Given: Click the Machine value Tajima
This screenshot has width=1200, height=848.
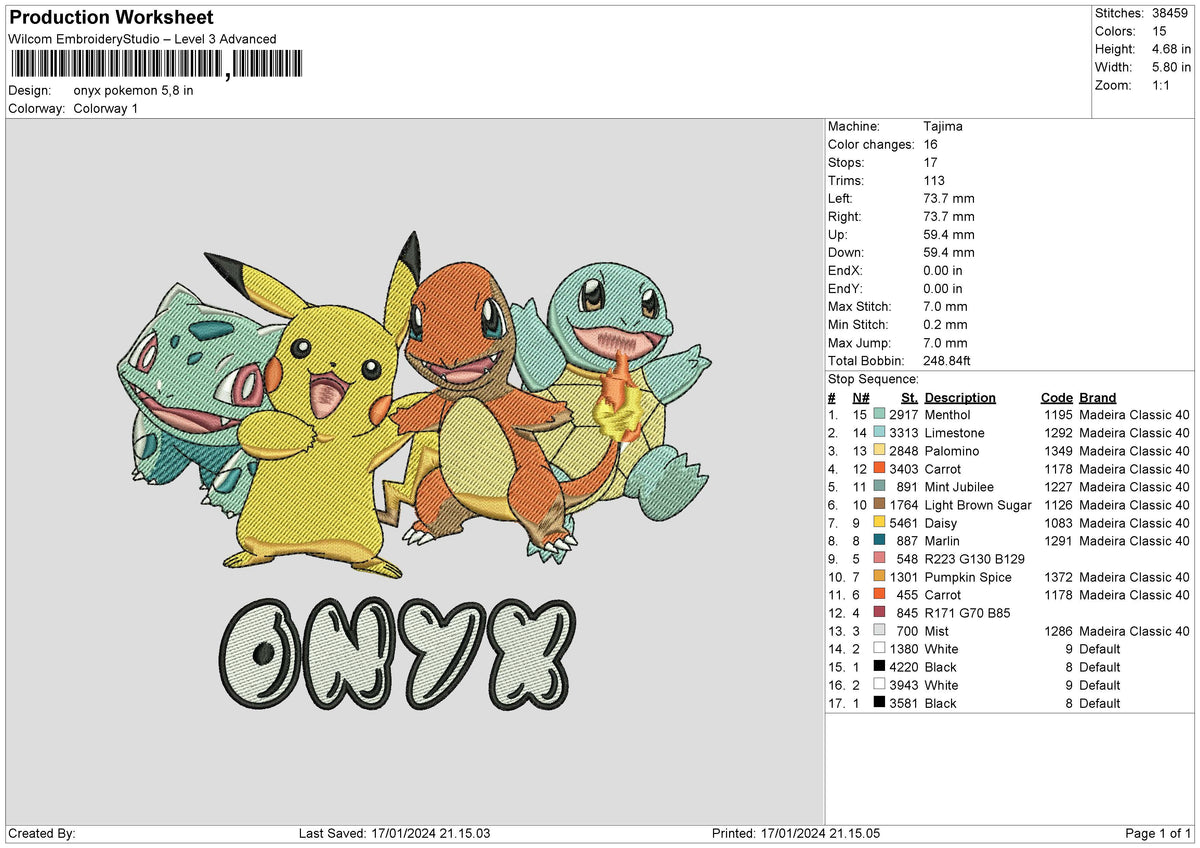Looking at the screenshot, I should point(944,126).
